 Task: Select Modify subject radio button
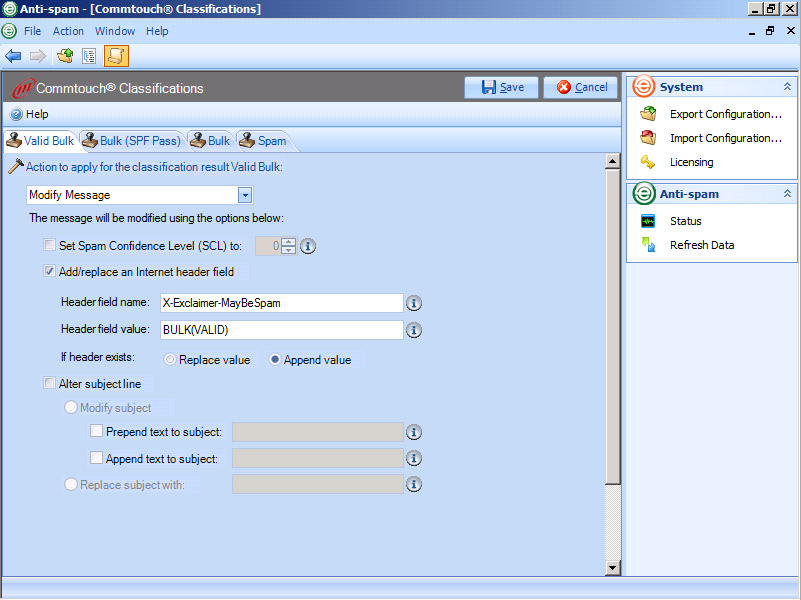pos(70,407)
